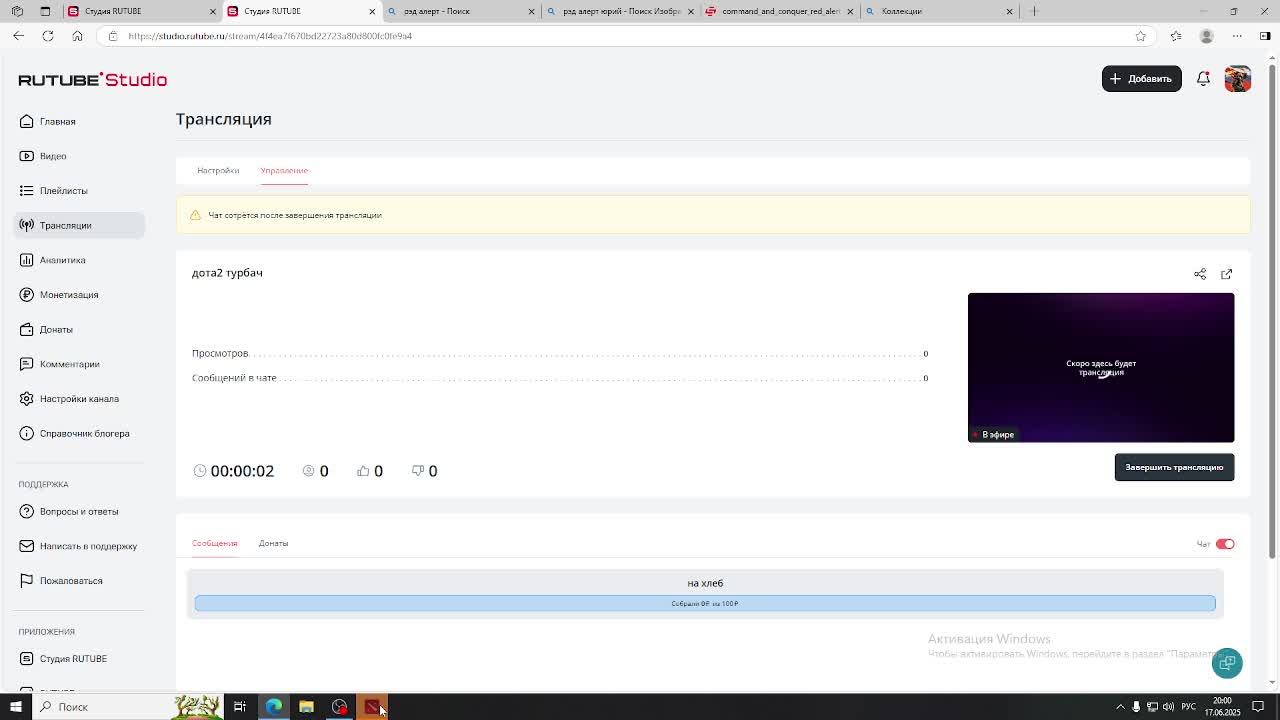Close the рэд алерт - Поиск tab
This screenshot has width=1280, height=720.
pyautogui.click(x=531, y=11)
